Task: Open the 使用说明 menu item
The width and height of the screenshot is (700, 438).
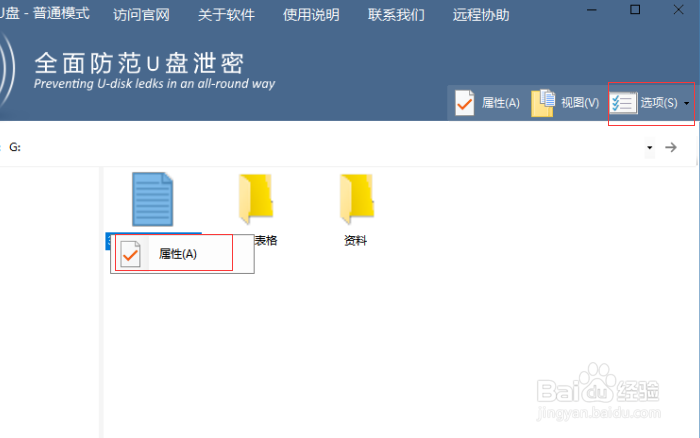Action: tap(311, 15)
